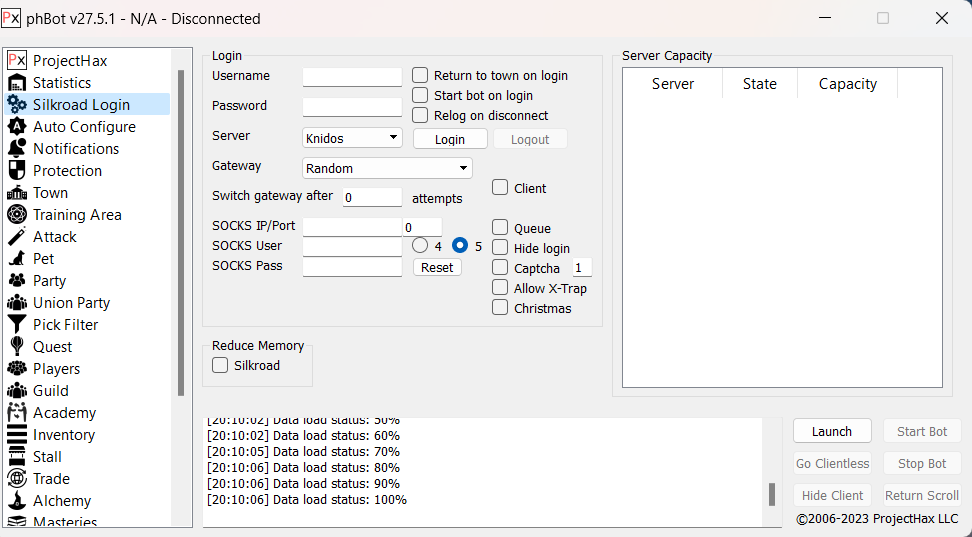Click the Training Area target icon

tap(16, 215)
